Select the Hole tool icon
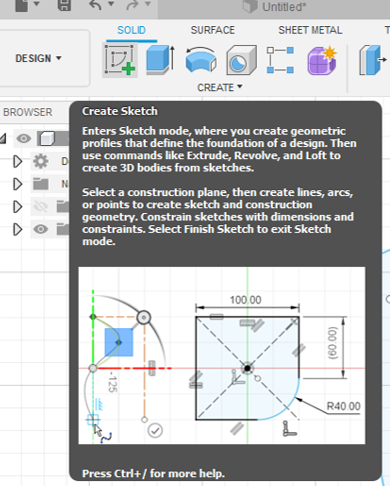390x486 pixels. tap(242, 60)
